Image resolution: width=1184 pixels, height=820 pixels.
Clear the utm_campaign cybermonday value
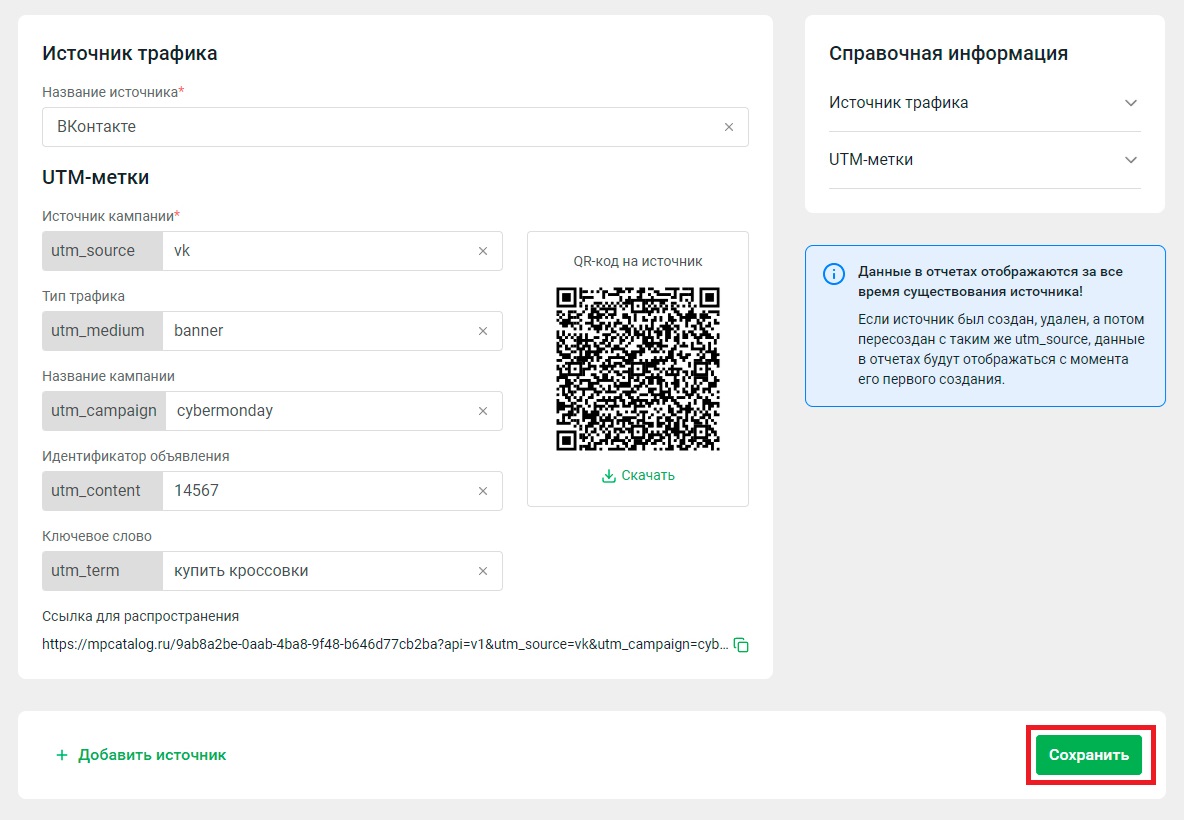coord(483,411)
